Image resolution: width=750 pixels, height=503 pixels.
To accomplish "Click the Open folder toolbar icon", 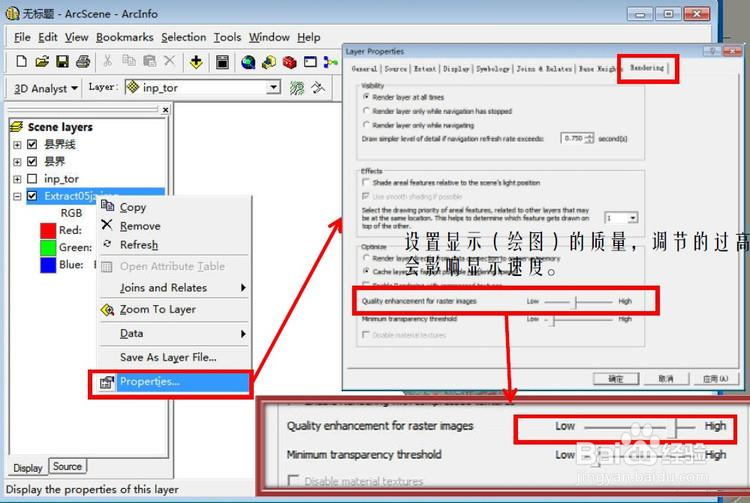I will [42, 61].
